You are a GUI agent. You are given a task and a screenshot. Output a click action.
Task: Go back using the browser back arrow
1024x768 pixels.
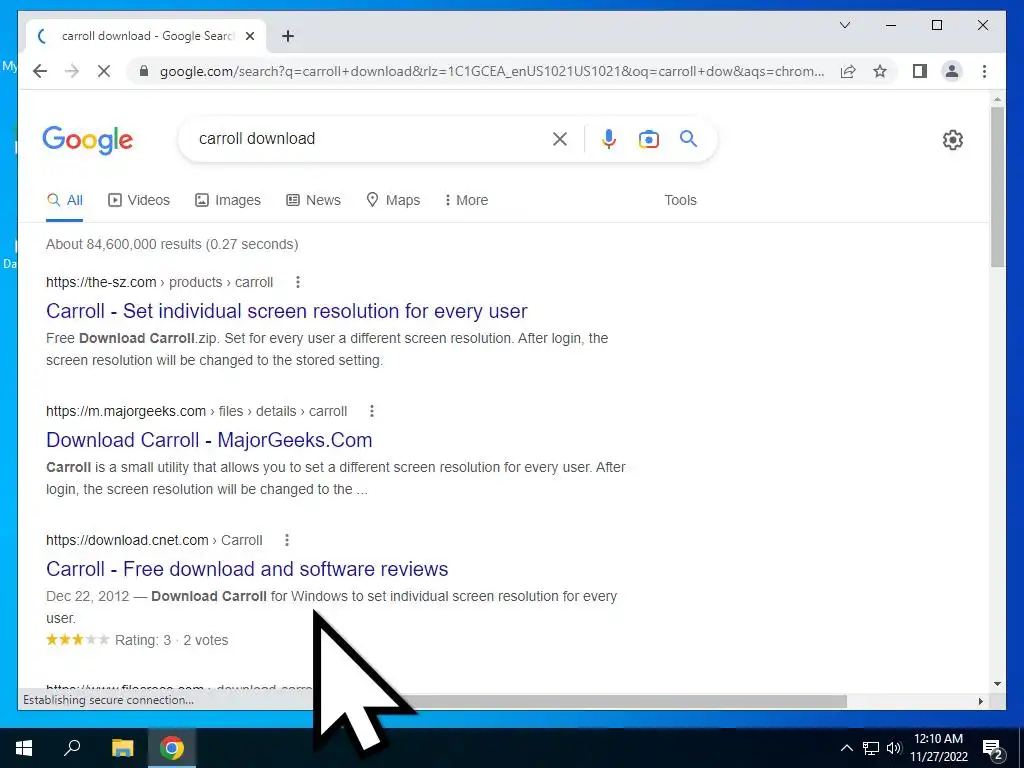click(x=40, y=71)
